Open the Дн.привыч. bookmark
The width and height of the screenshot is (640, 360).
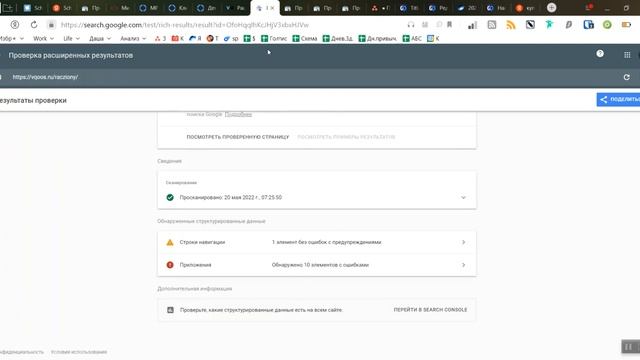tap(378, 39)
